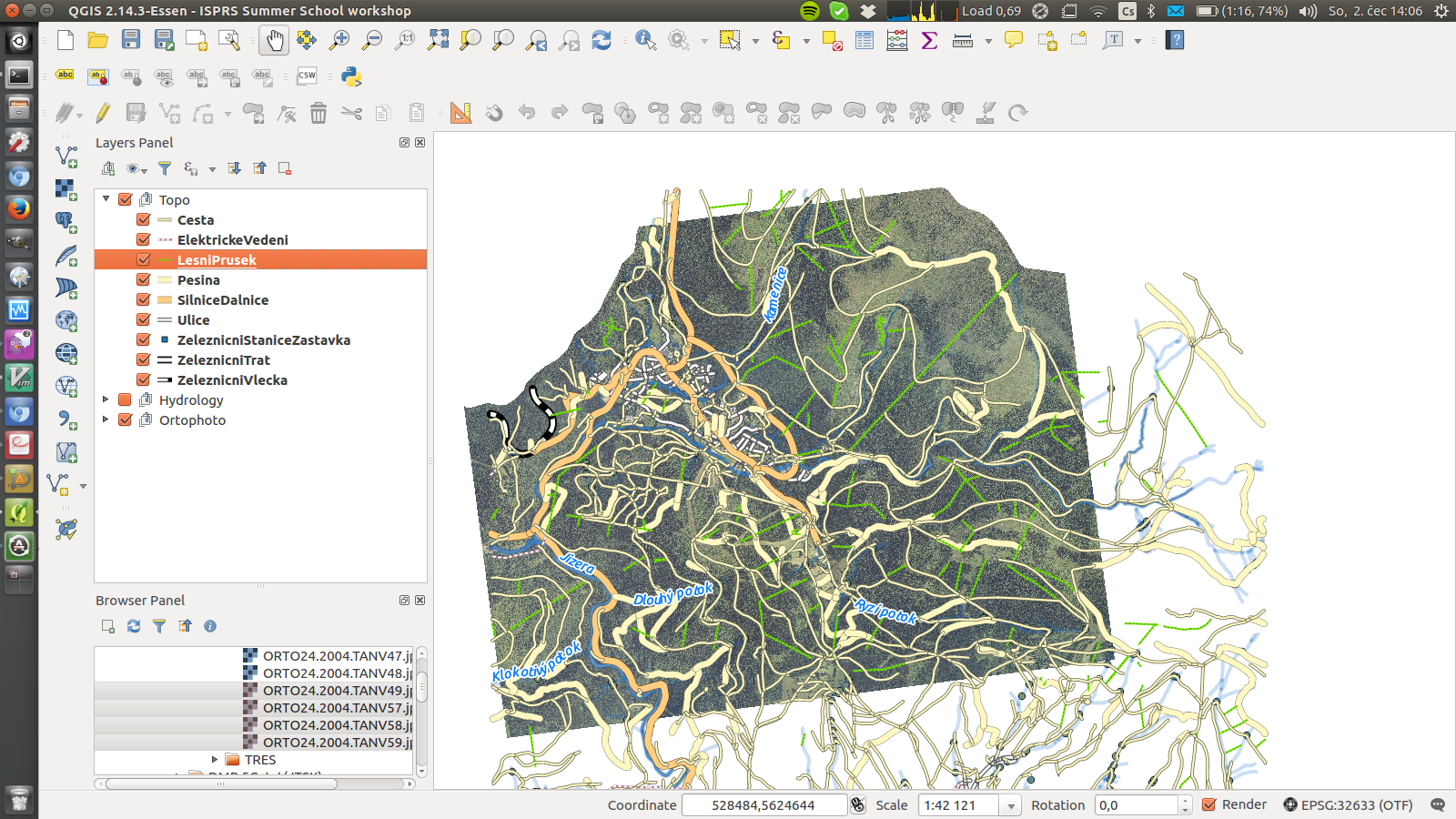Click the yellow abc labeling icon

[65, 76]
